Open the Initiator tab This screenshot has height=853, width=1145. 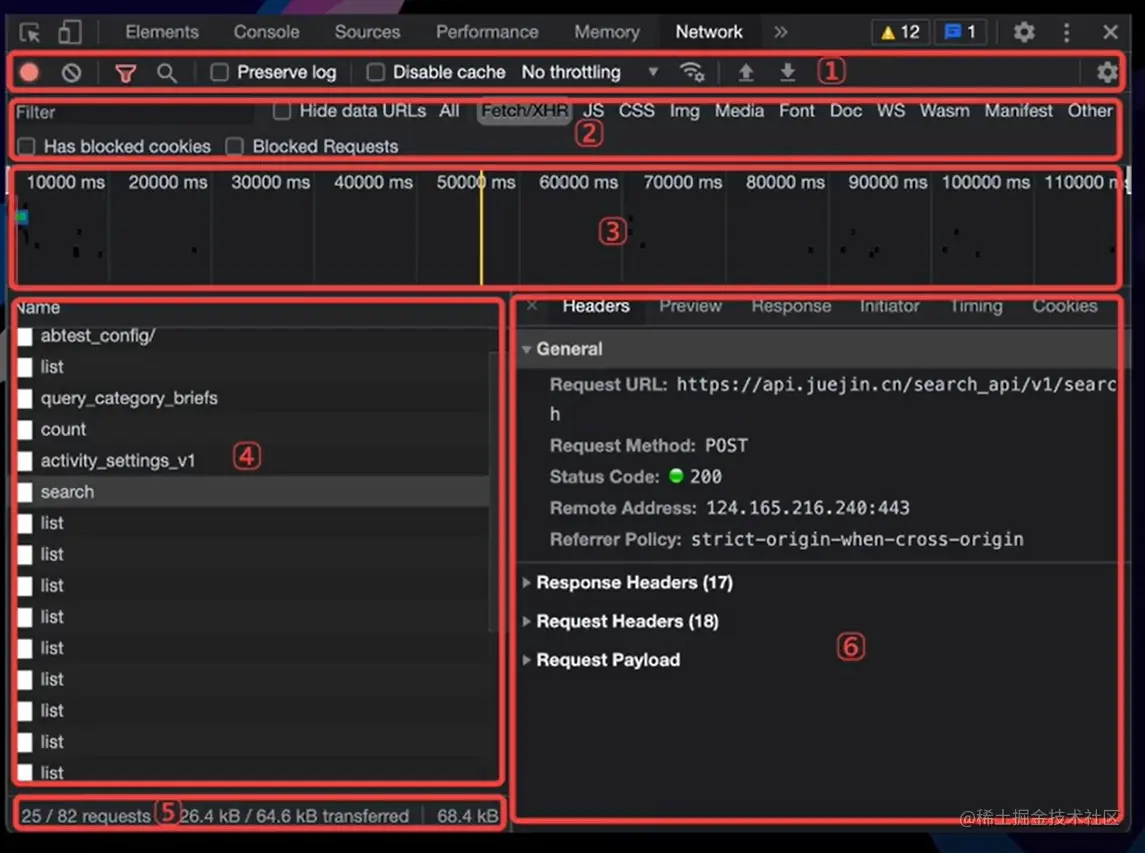[889, 306]
